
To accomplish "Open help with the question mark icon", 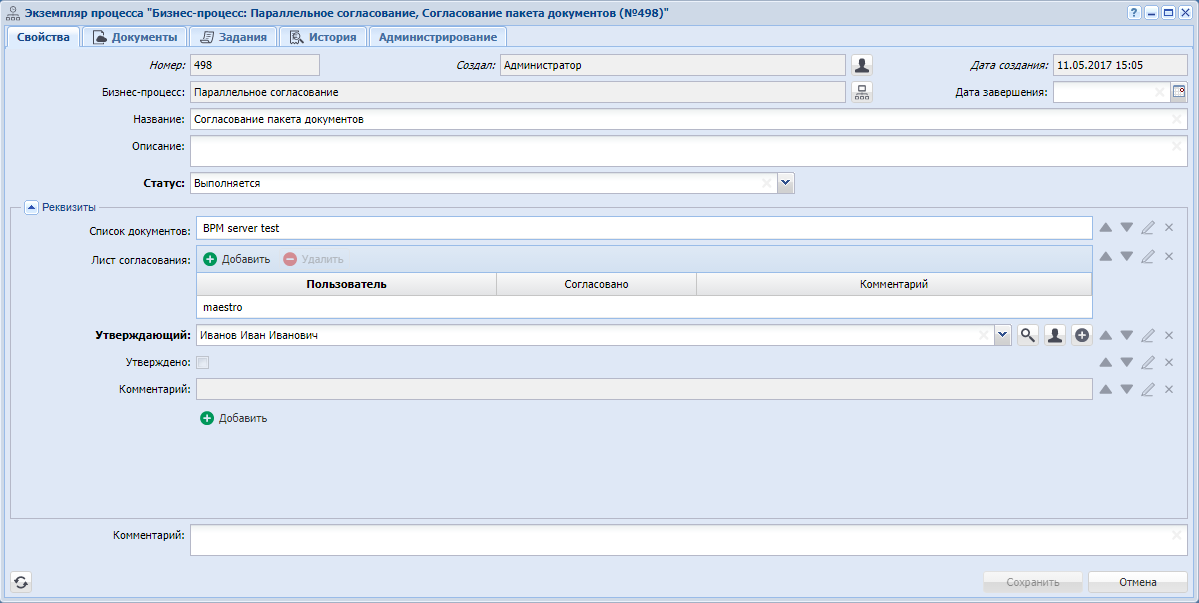I will click(1134, 12).
